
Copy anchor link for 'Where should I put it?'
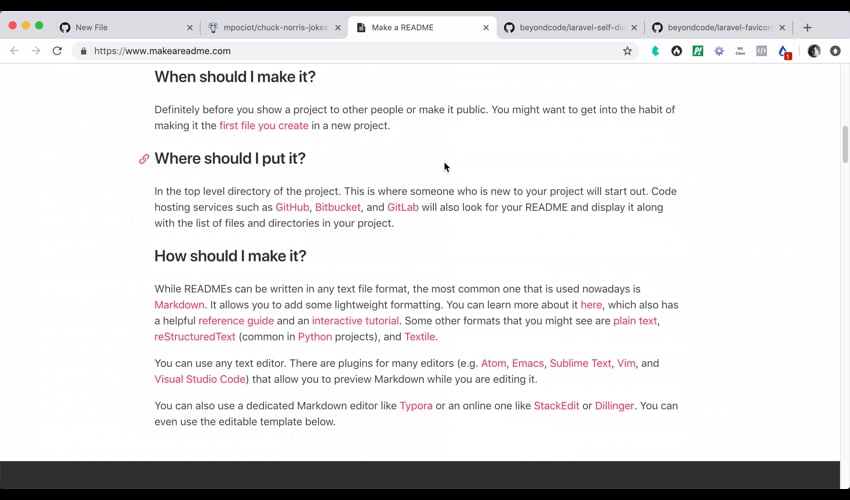coord(144,159)
